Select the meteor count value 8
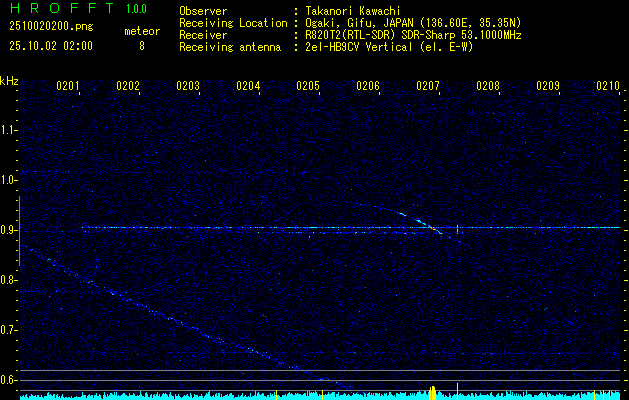Image resolution: width=629 pixels, height=400 pixels. point(141,46)
